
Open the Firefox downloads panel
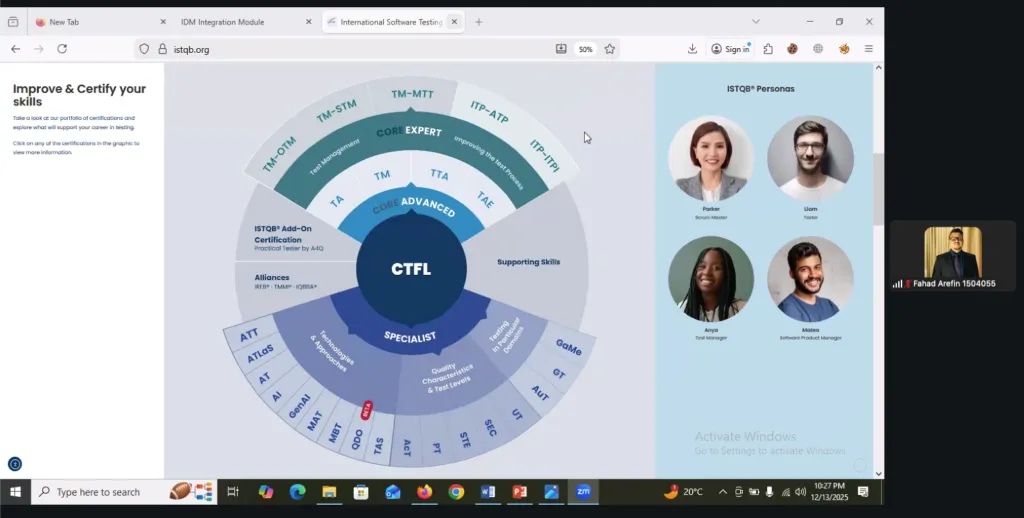tap(692, 49)
